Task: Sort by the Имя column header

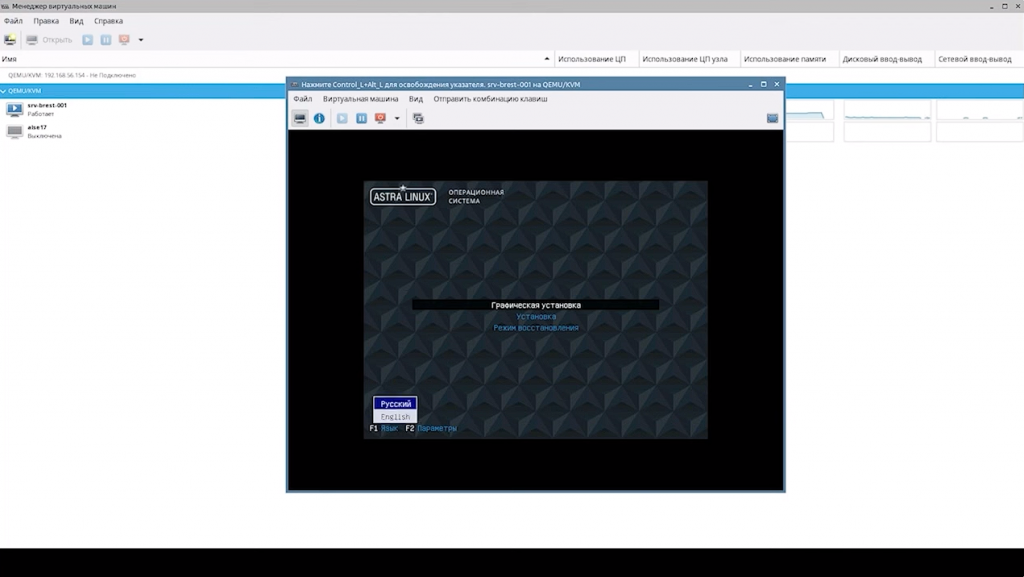Action: 276,59
